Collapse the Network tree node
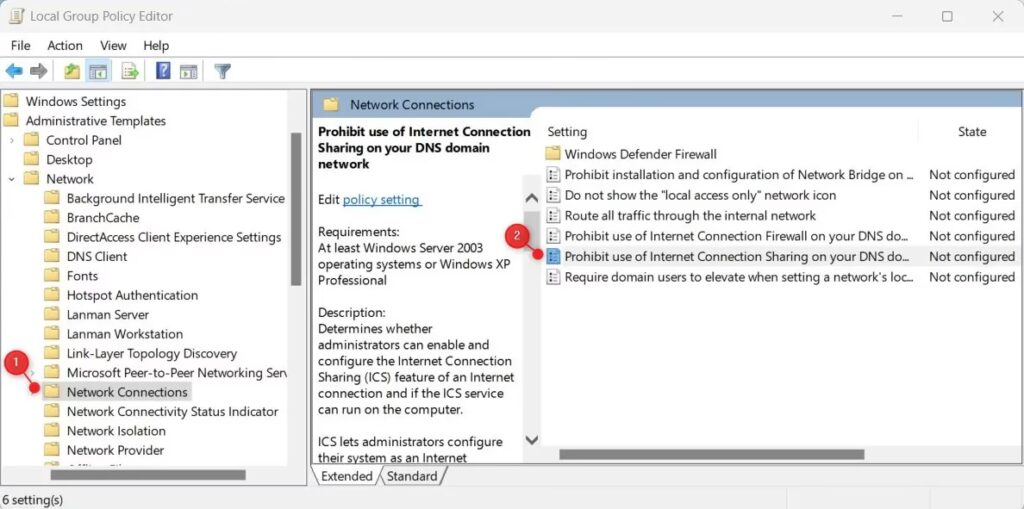The image size is (1024, 509). (12, 179)
